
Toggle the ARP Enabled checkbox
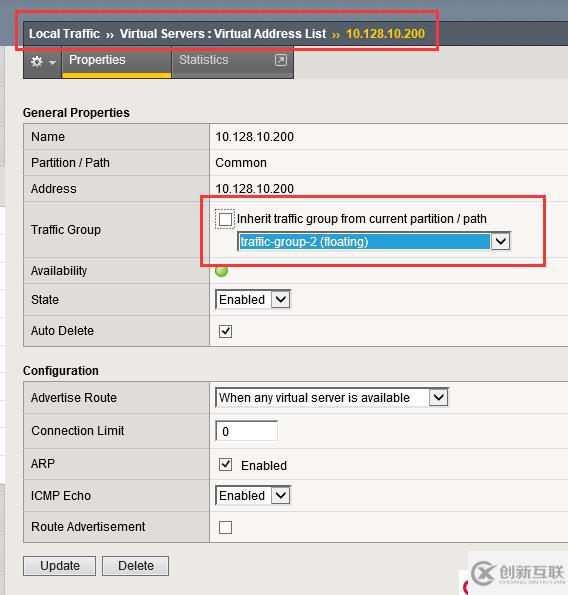tap(225, 464)
